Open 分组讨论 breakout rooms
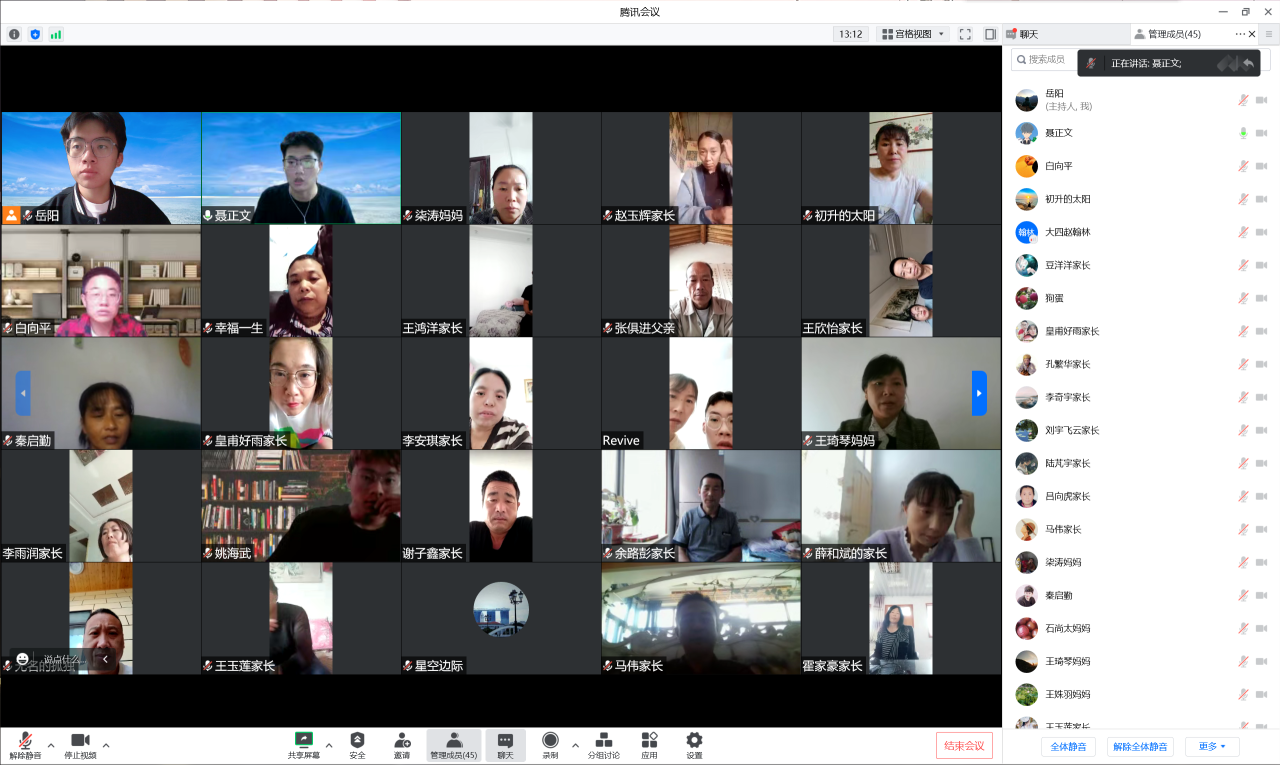1280x765 pixels. 603,741
